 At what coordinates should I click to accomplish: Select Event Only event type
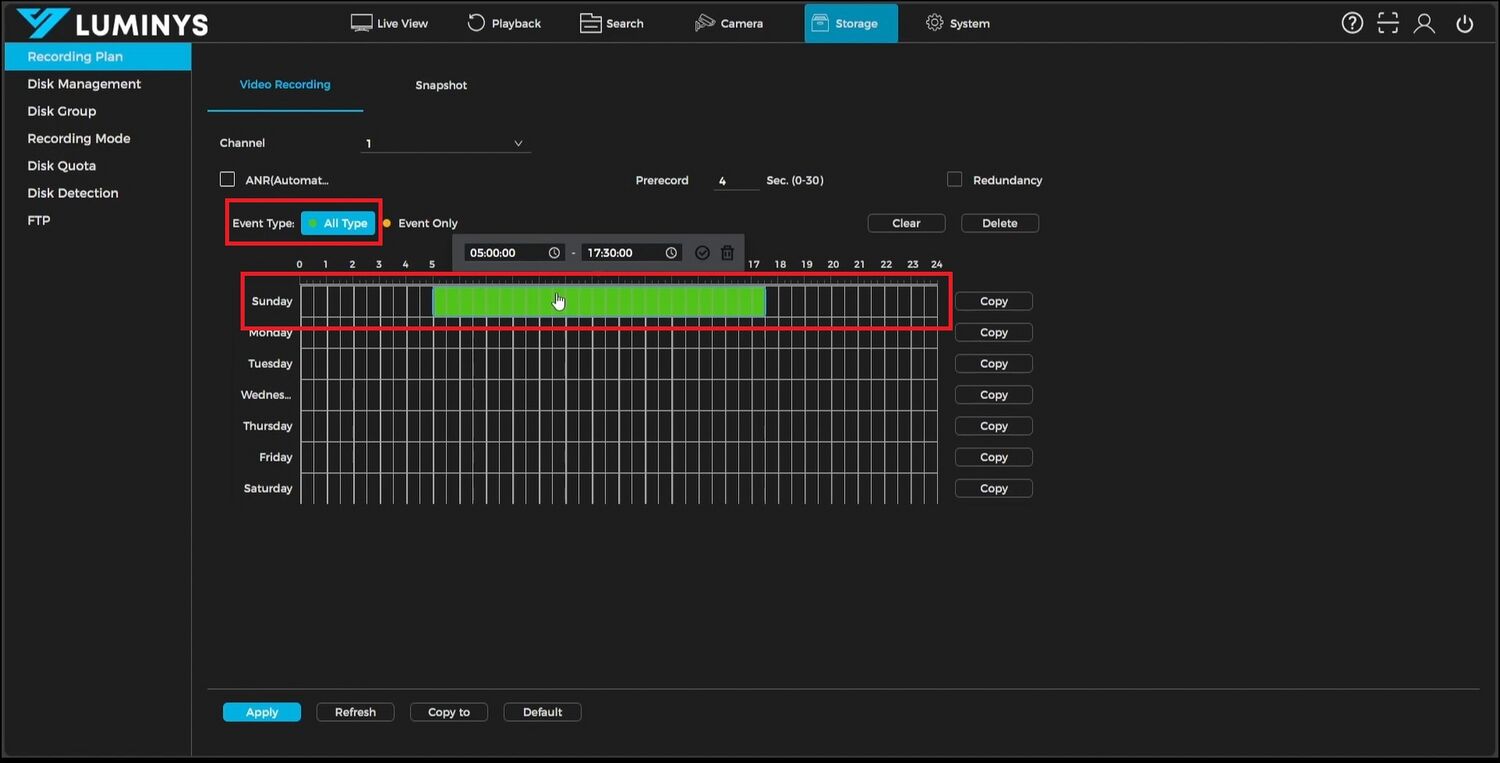[x=427, y=223]
